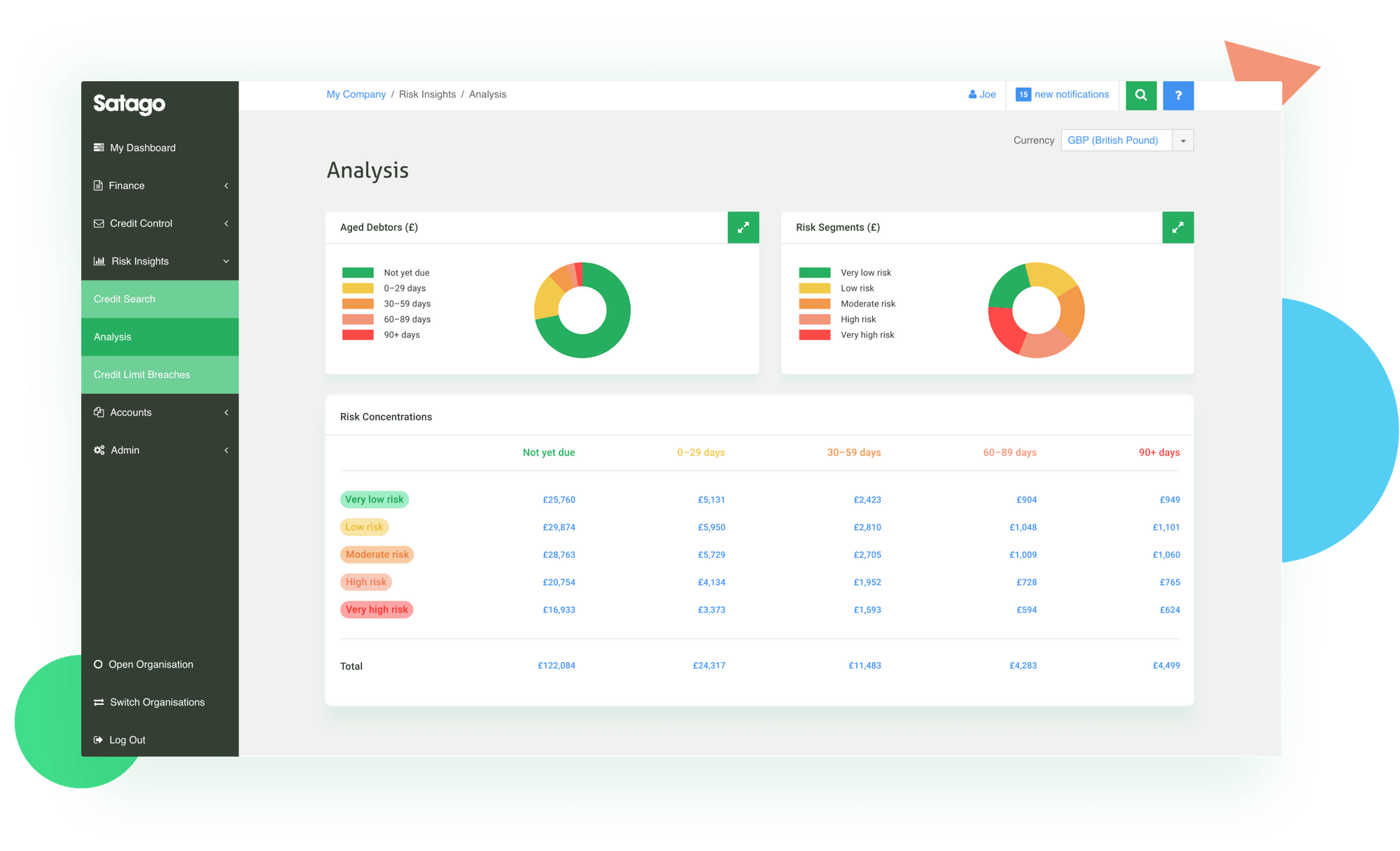
Task: Click the user icon beside Joe
Action: [x=972, y=94]
